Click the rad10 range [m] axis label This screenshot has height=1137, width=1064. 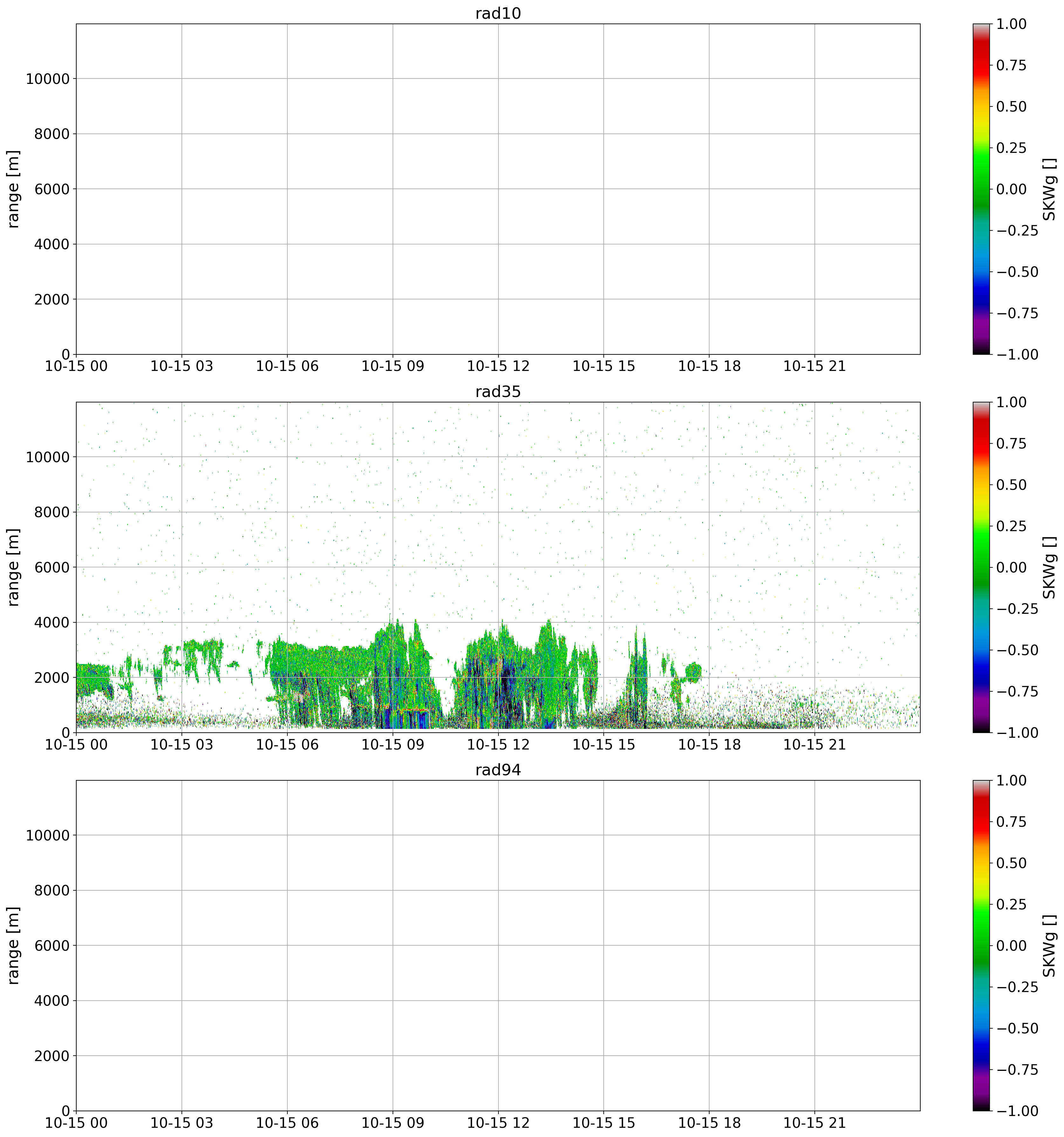point(14,189)
